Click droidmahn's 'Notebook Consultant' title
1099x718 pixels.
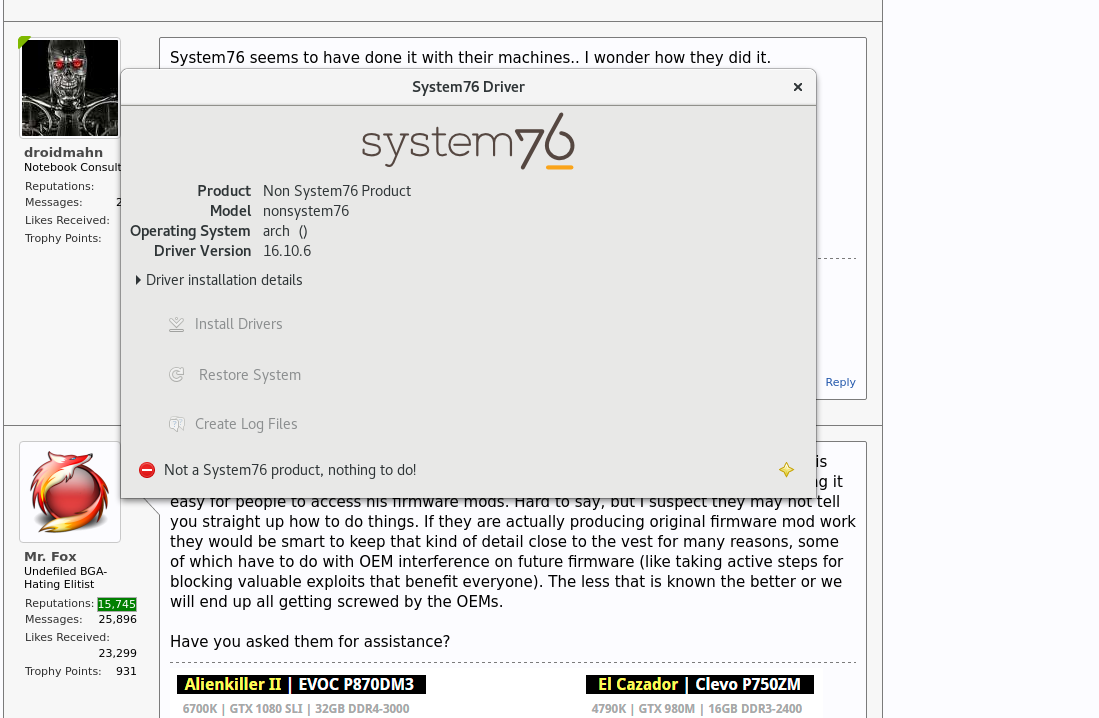point(72,168)
